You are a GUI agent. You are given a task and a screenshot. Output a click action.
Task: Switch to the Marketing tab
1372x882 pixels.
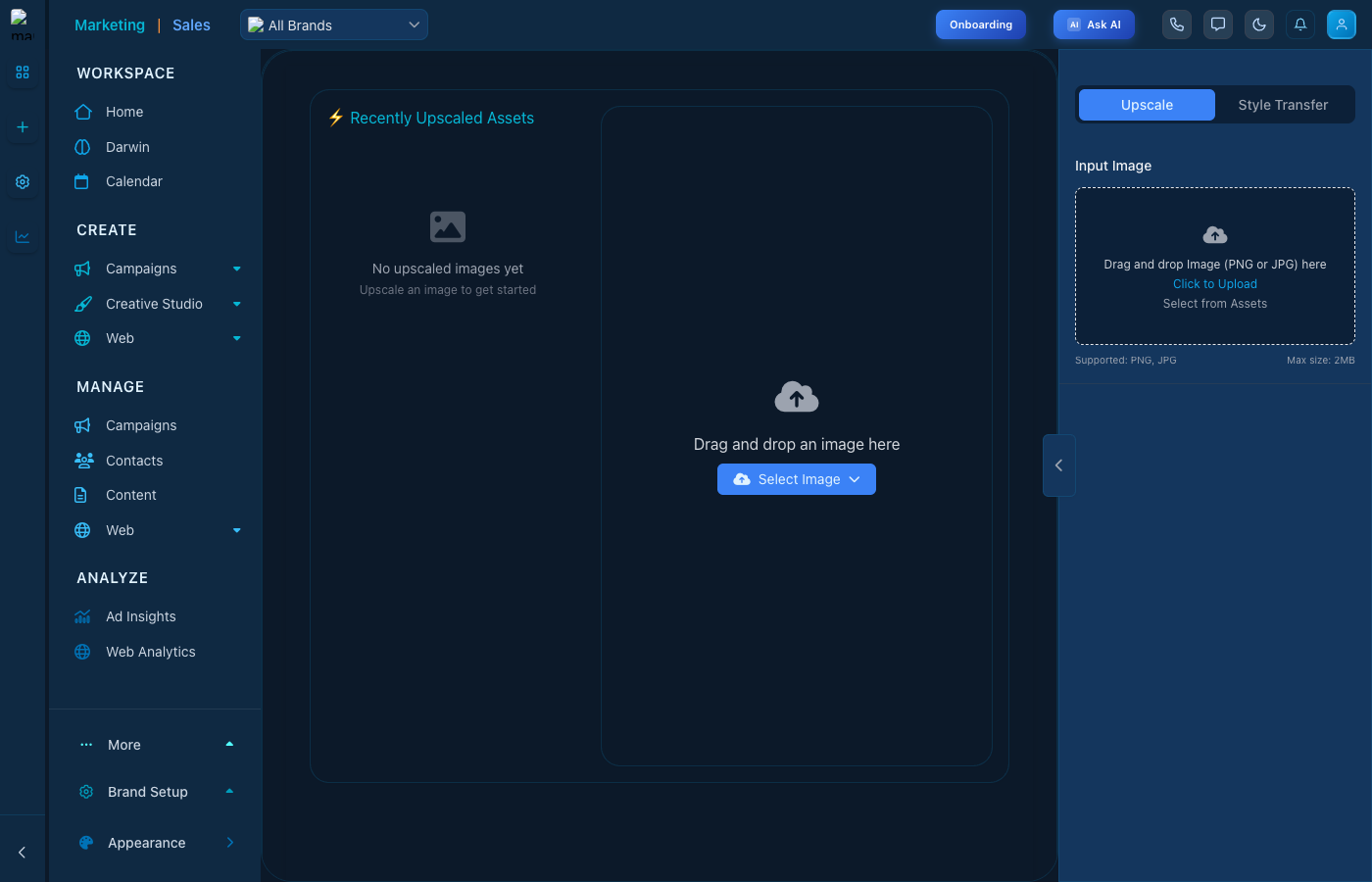110,25
